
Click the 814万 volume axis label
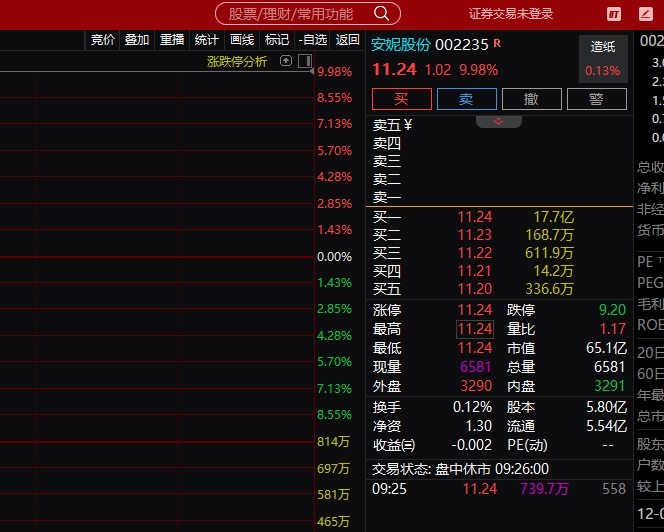pyautogui.click(x=333, y=442)
